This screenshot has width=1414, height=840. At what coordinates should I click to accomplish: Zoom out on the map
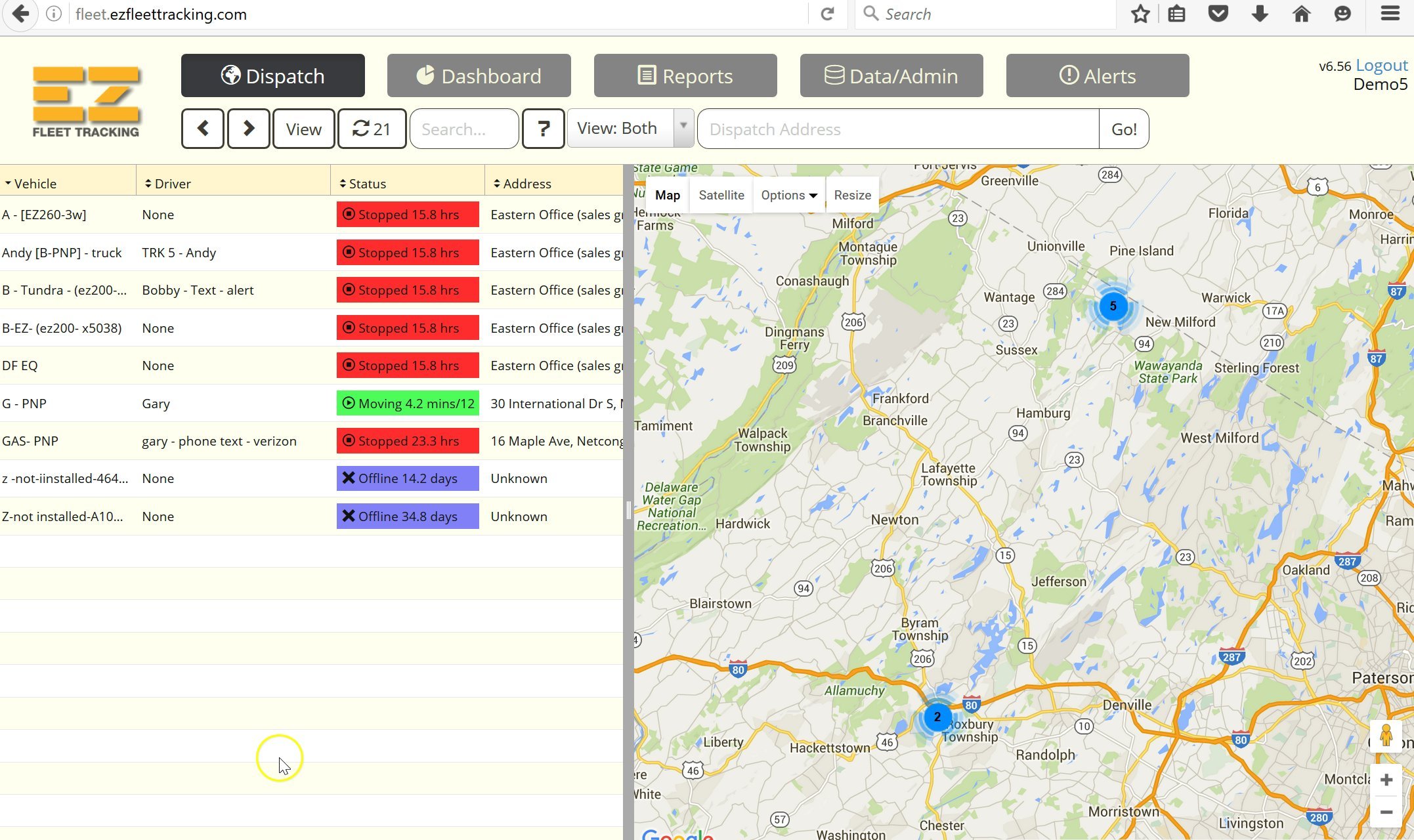[1386, 812]
